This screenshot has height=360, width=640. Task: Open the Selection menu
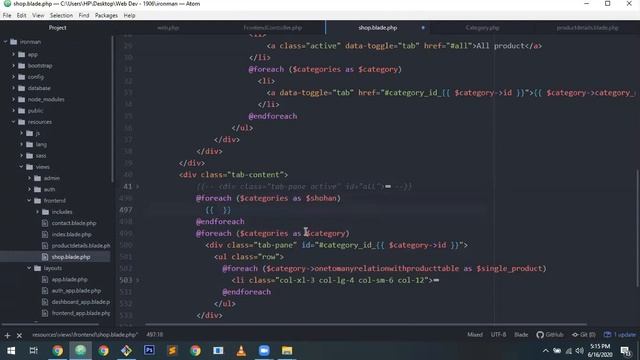point(61,16)
